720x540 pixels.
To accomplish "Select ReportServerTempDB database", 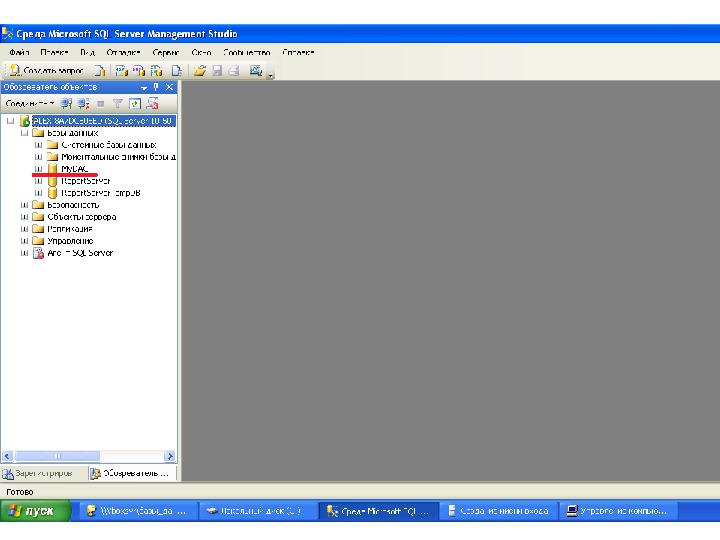I will coord(101,193).
